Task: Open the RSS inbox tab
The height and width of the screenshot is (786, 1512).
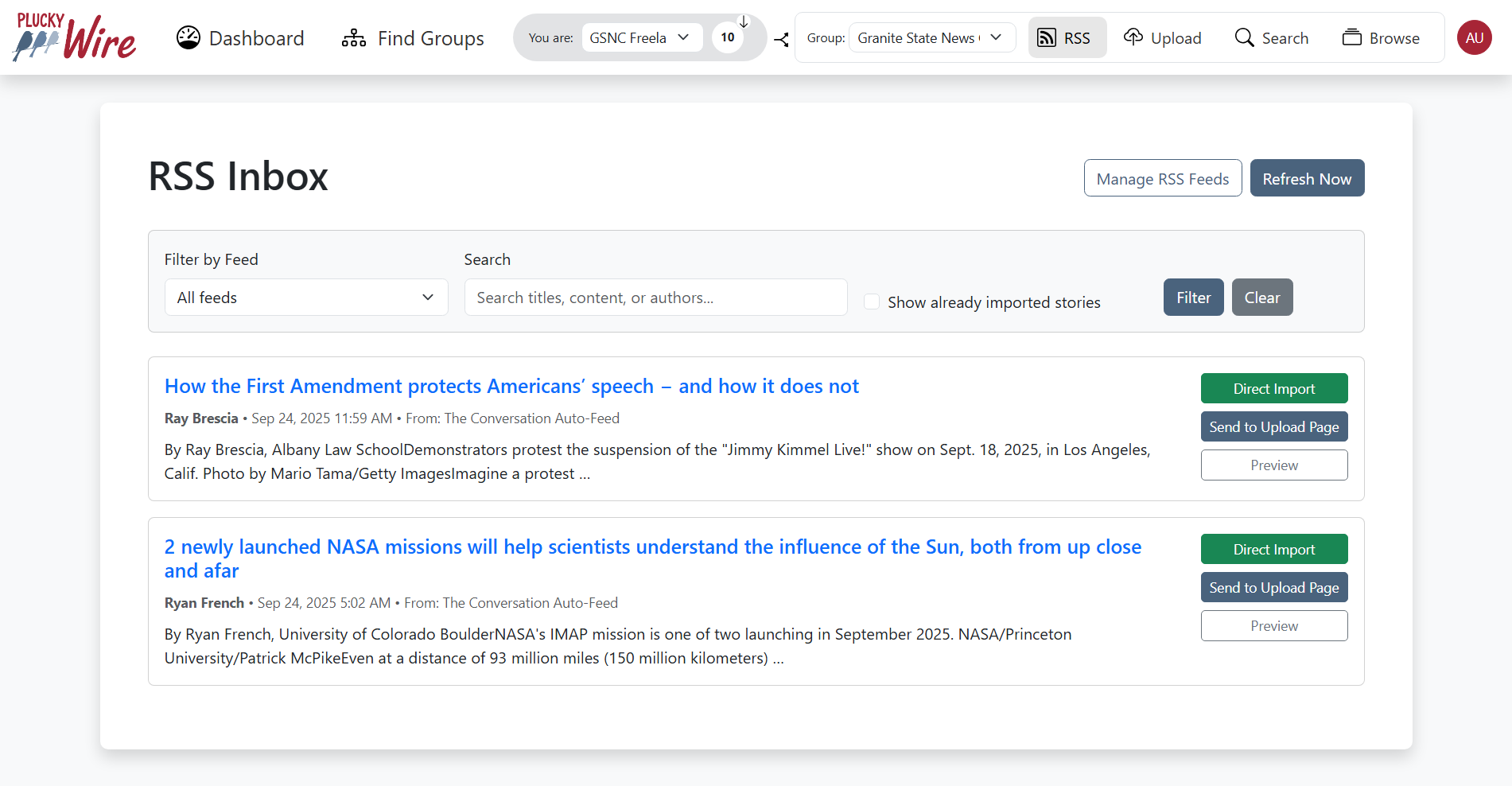Action: [x=1066, y=38]
